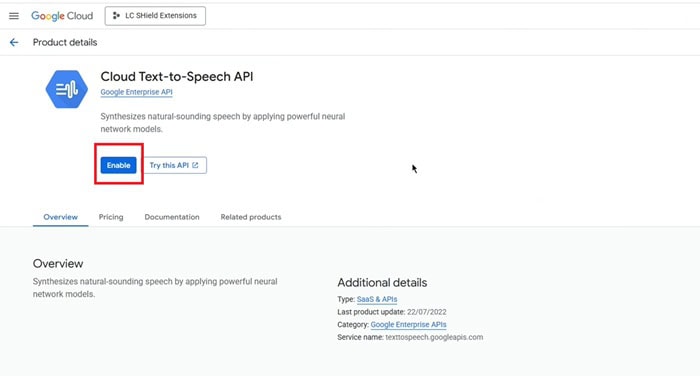
Task: Click the Google Cloud logo
Action: 62,16
